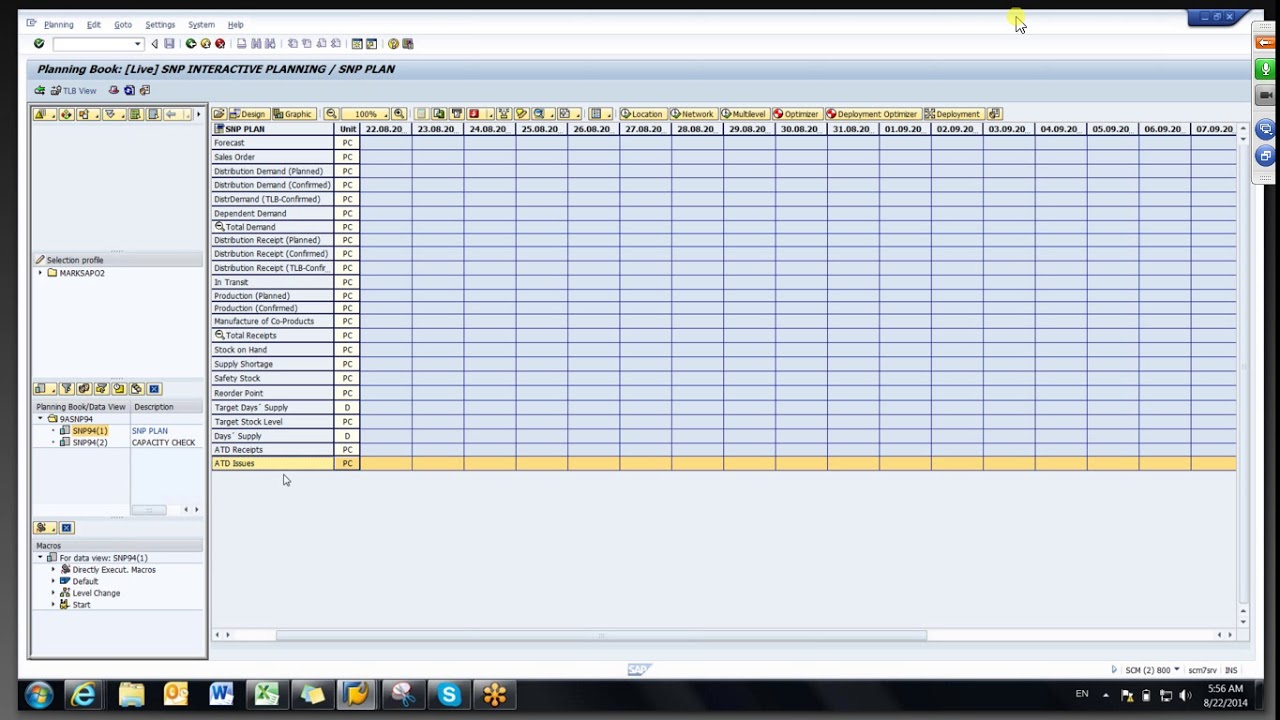The height and width of the screenshot is (720, 1280).
Task: Select the Forecast row
Action: [272, 143]
